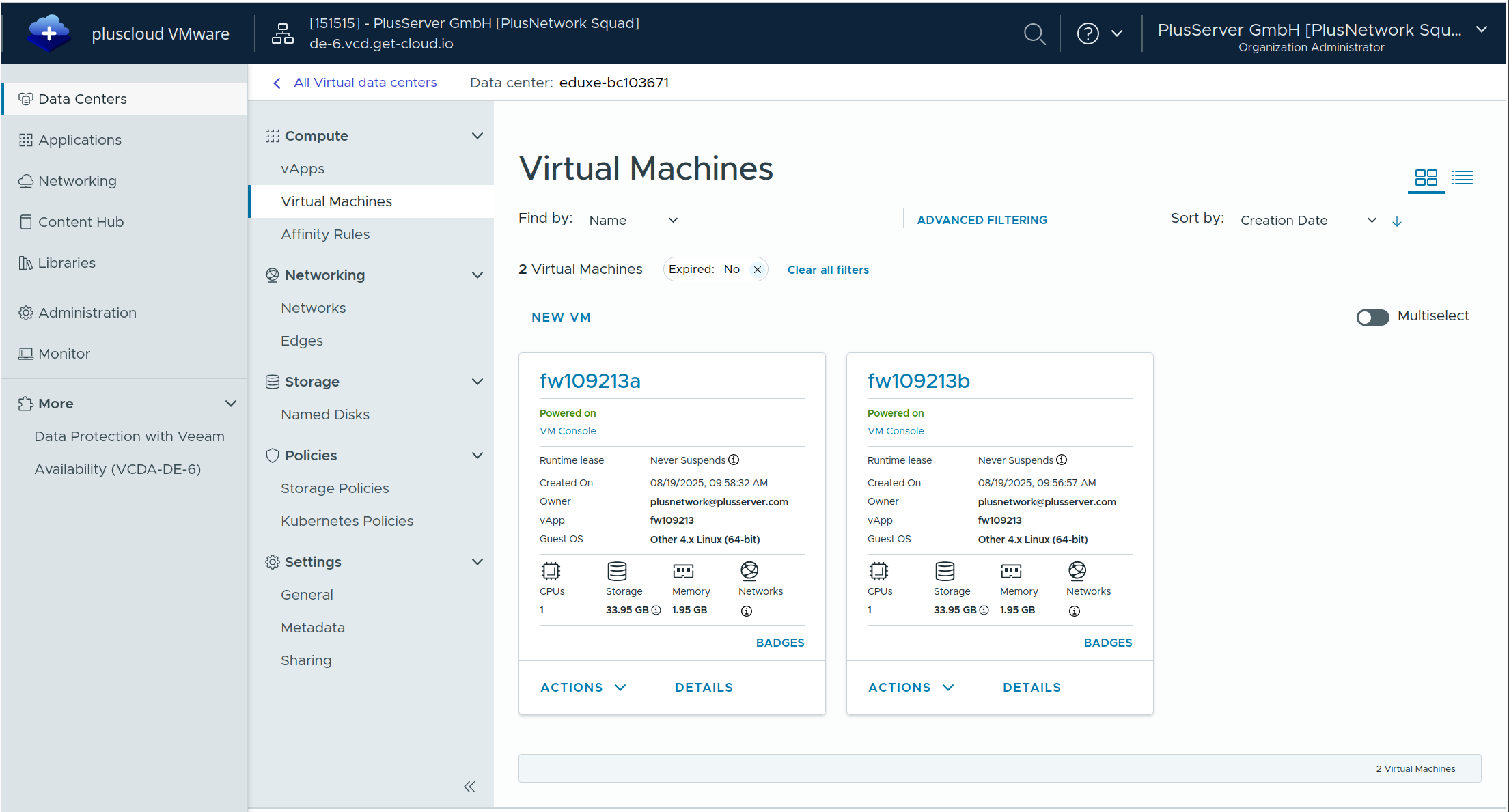Image resolution: width=1509 pixels, height=812 pixels.
Task: Click ADVANCED FILTERING link
Action: [982, 220]
